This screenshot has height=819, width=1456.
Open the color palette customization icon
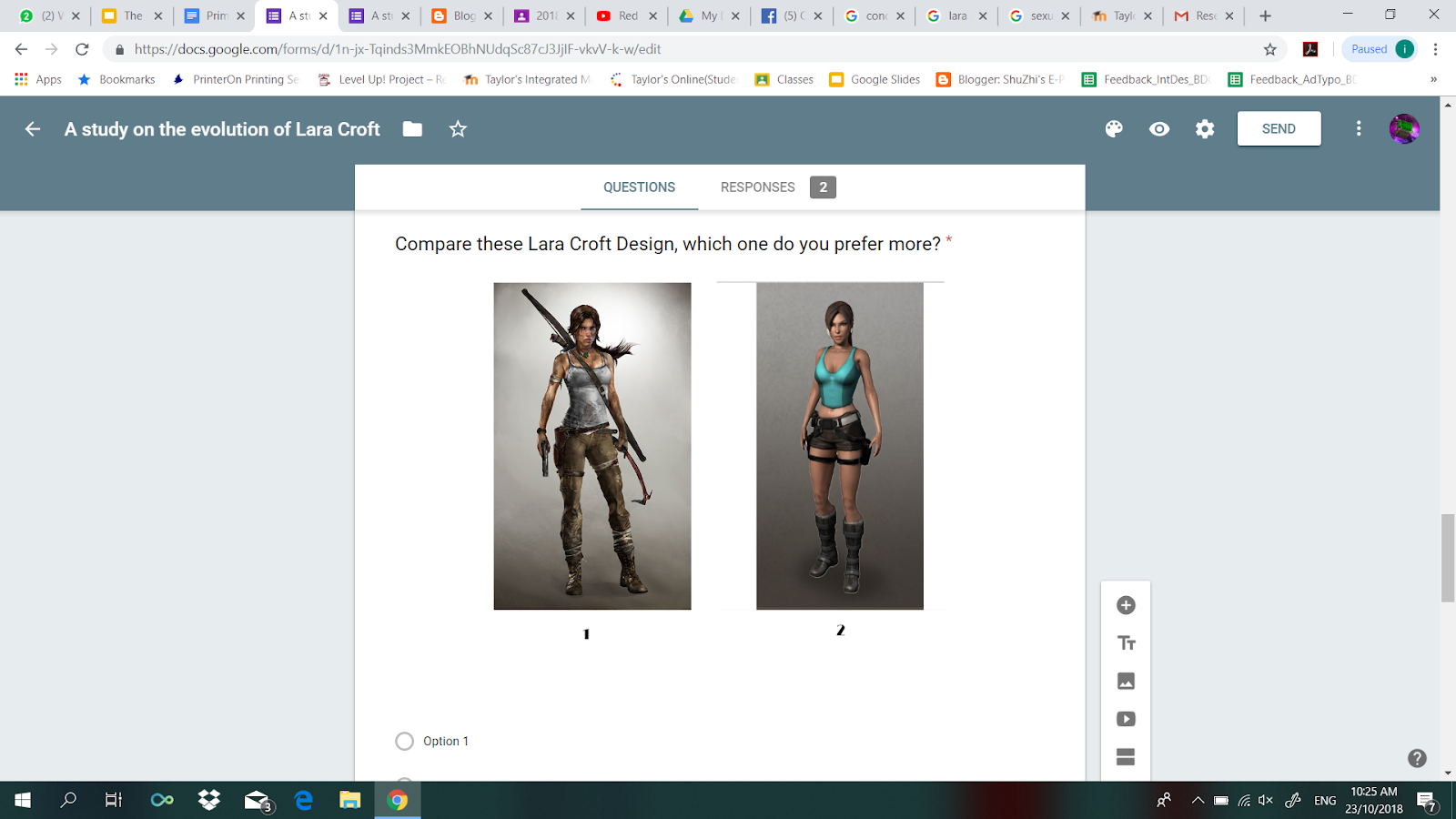[x=1114, y=129]
